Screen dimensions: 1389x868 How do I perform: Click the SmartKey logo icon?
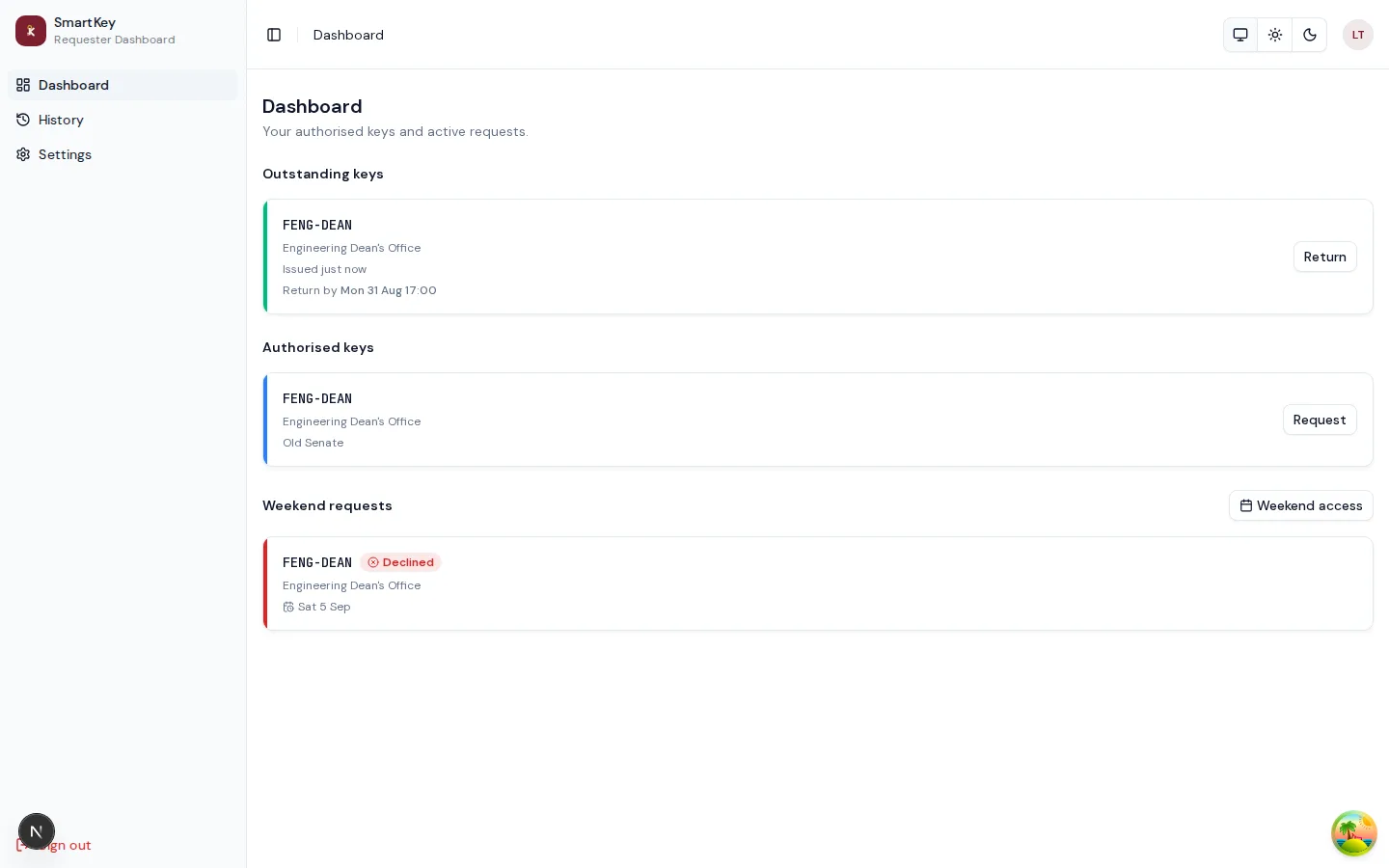point(31,31)
